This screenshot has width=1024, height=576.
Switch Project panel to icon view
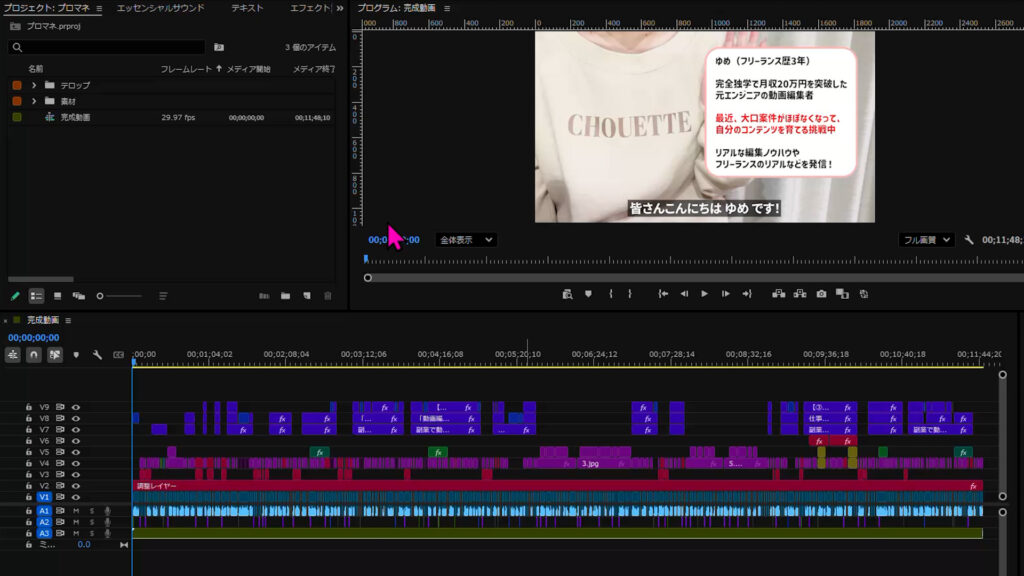tap(57, 296)
